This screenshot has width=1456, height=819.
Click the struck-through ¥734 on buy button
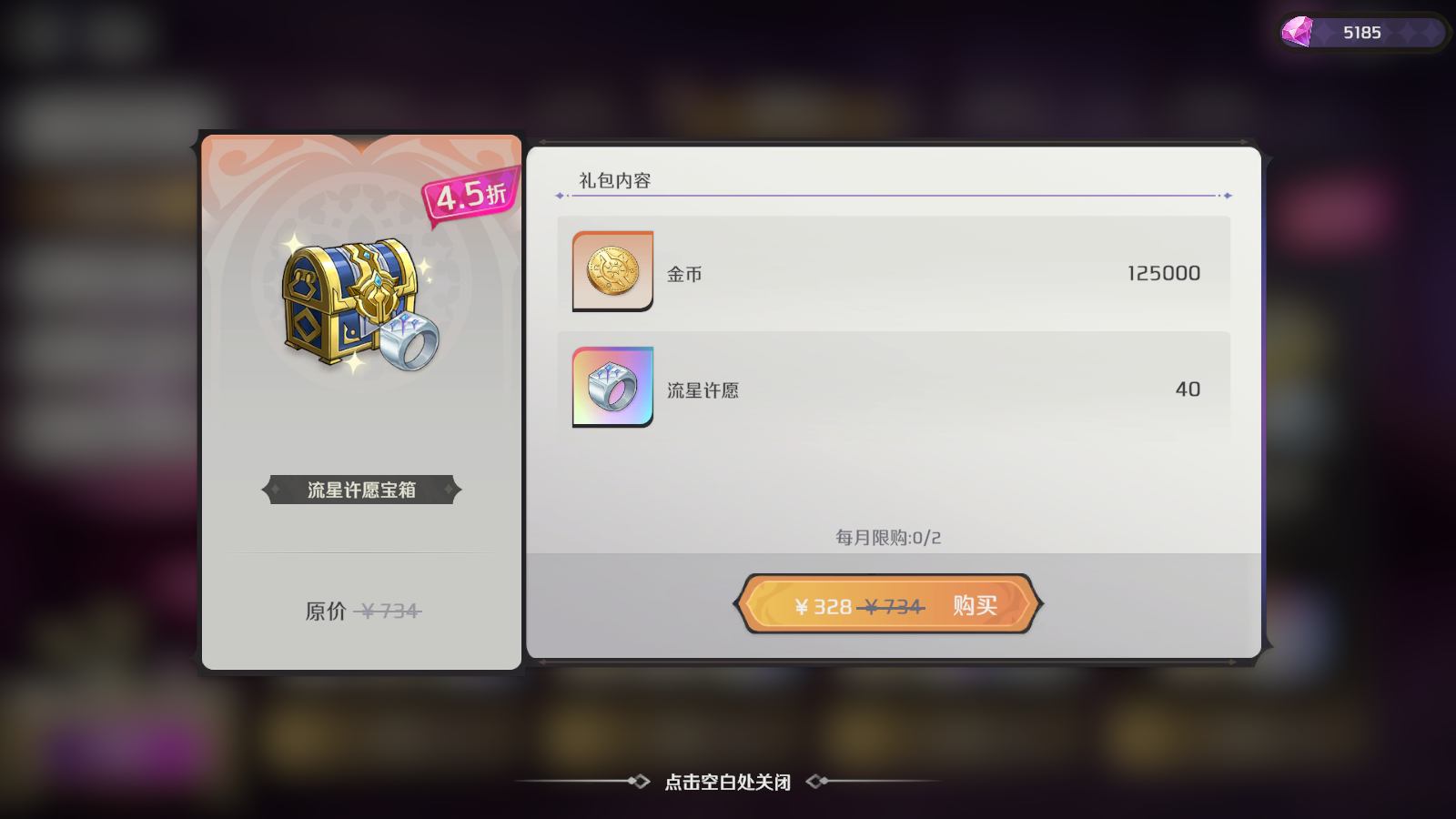(x=892, y=606)
